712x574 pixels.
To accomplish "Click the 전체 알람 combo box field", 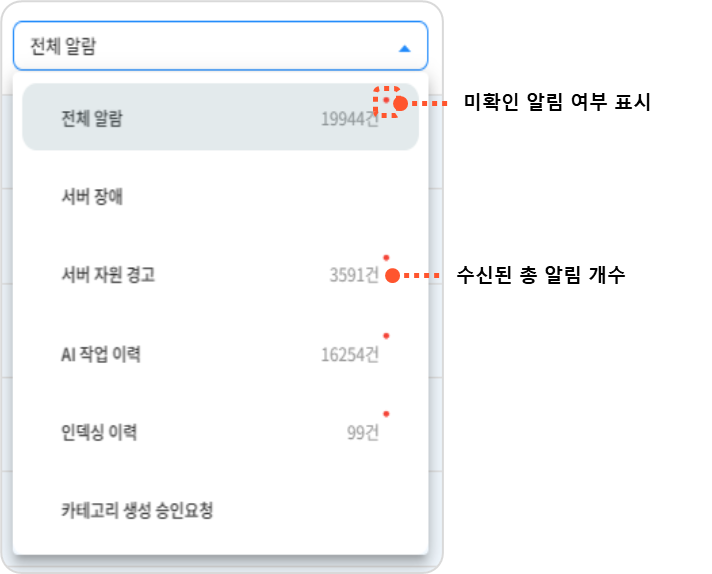I will click(x=220, y=46).
